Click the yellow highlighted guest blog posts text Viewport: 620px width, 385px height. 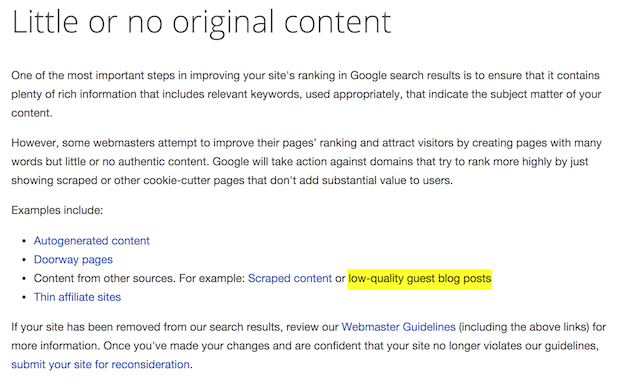(x=420, y=279)
